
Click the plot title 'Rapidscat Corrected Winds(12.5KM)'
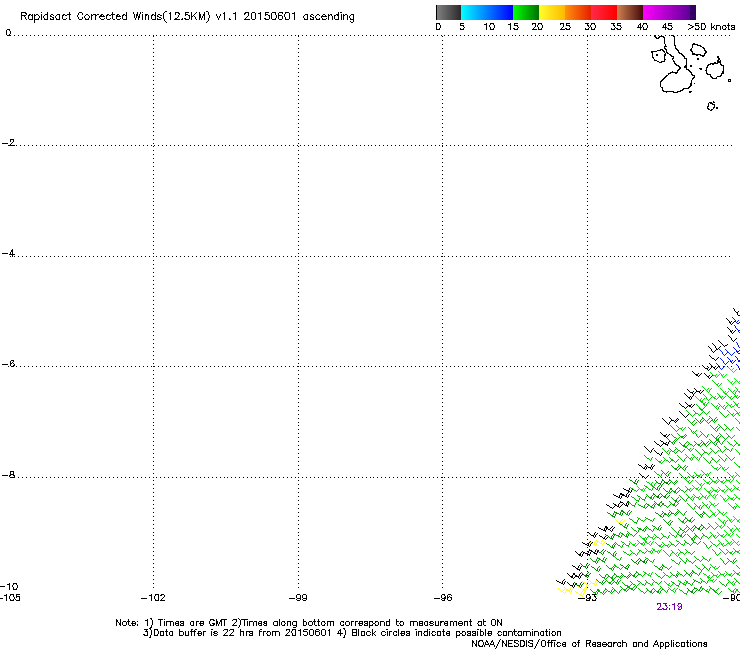(115, 17)
